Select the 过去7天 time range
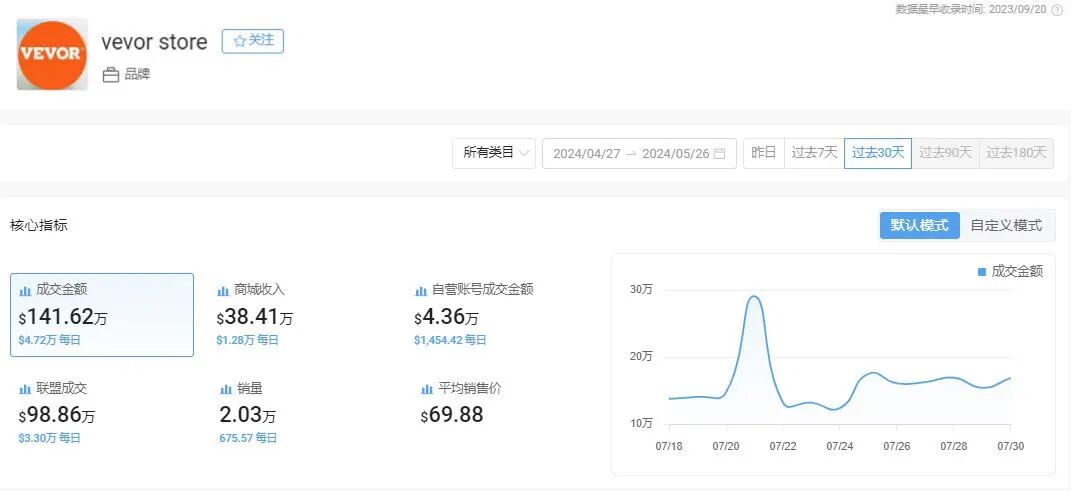 tap(814, 153)
